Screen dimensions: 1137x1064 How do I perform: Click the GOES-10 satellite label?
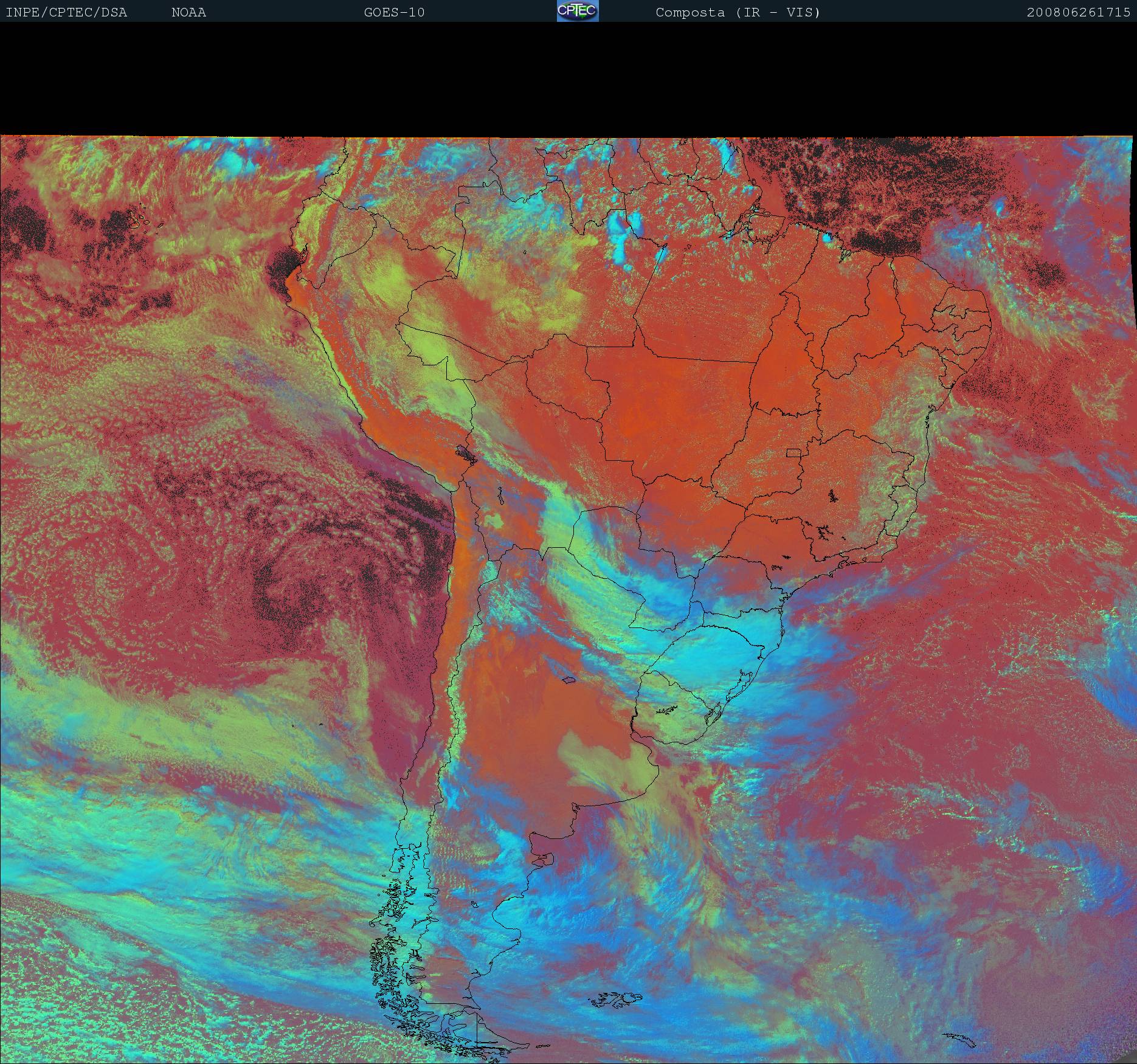click(394, 12)
